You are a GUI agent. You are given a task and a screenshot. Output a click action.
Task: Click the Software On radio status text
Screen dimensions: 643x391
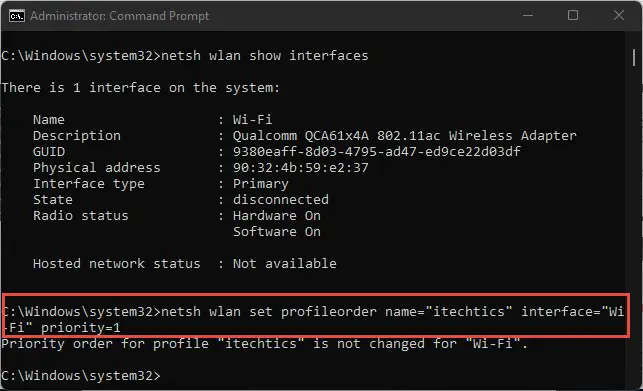(x=277, y=231)
